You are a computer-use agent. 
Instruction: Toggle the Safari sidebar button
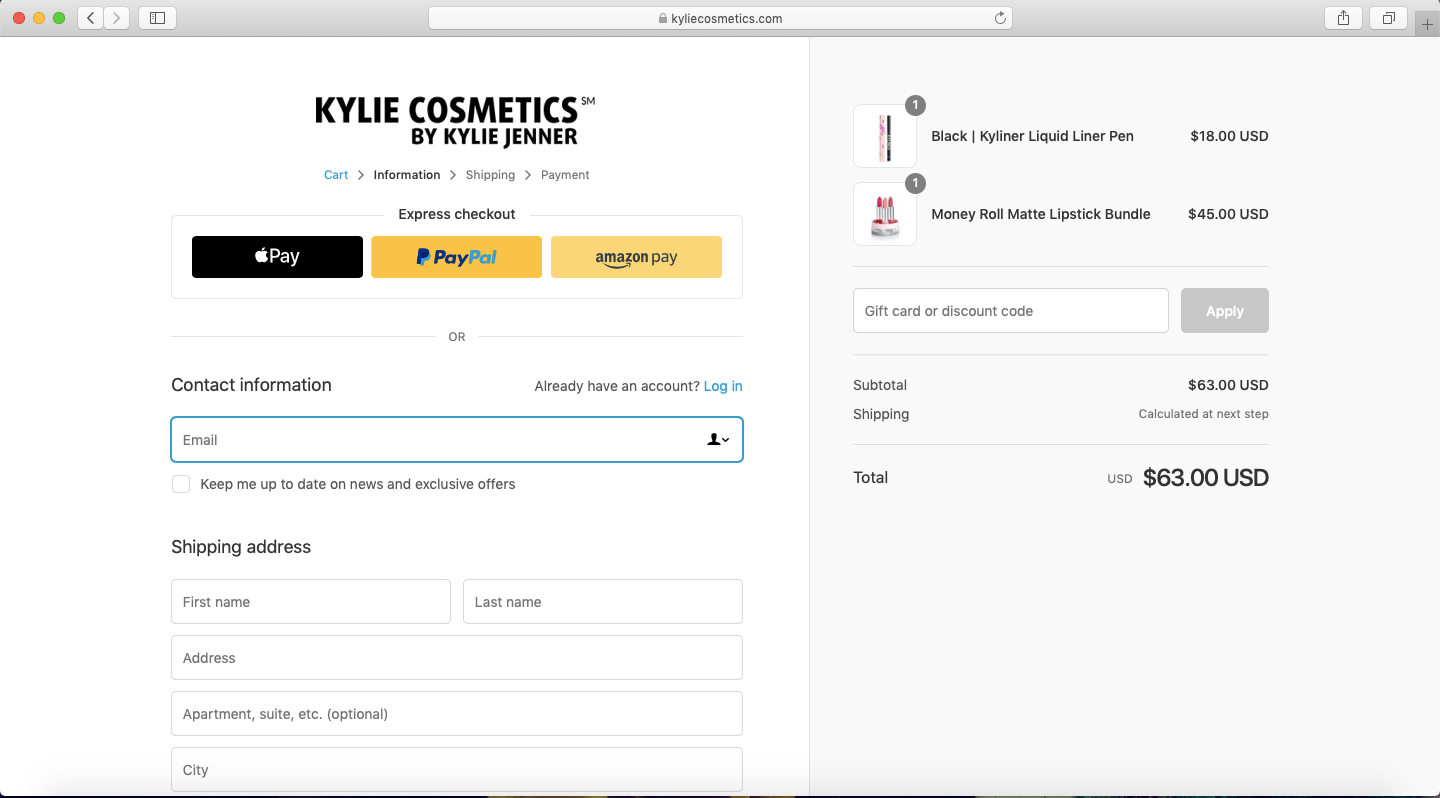[158, 18]
